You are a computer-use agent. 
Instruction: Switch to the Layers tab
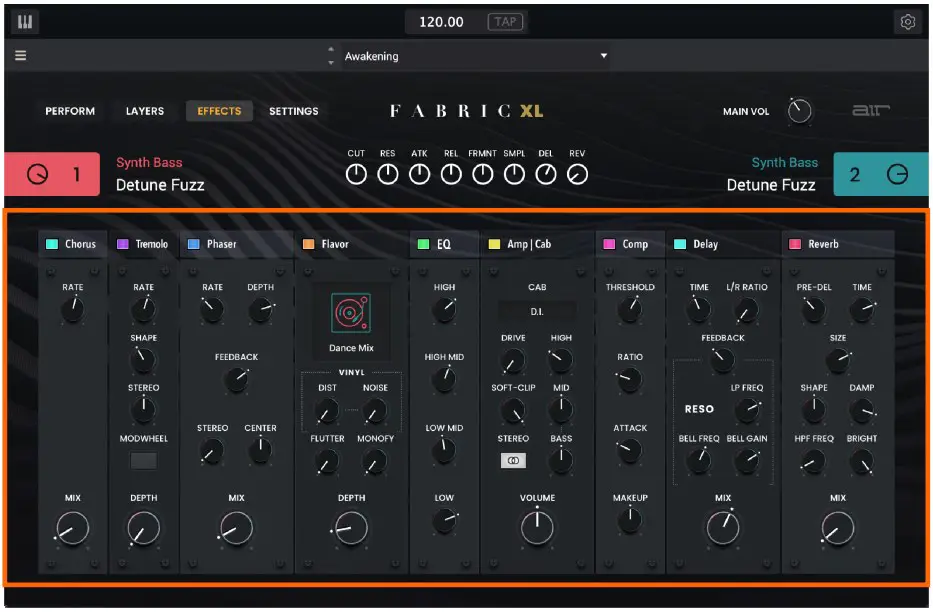point(145,111)
